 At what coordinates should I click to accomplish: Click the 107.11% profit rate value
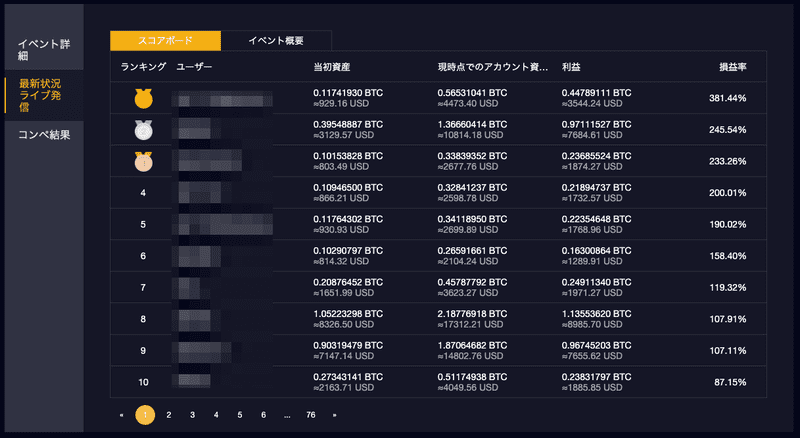click(x=728, y=351)
